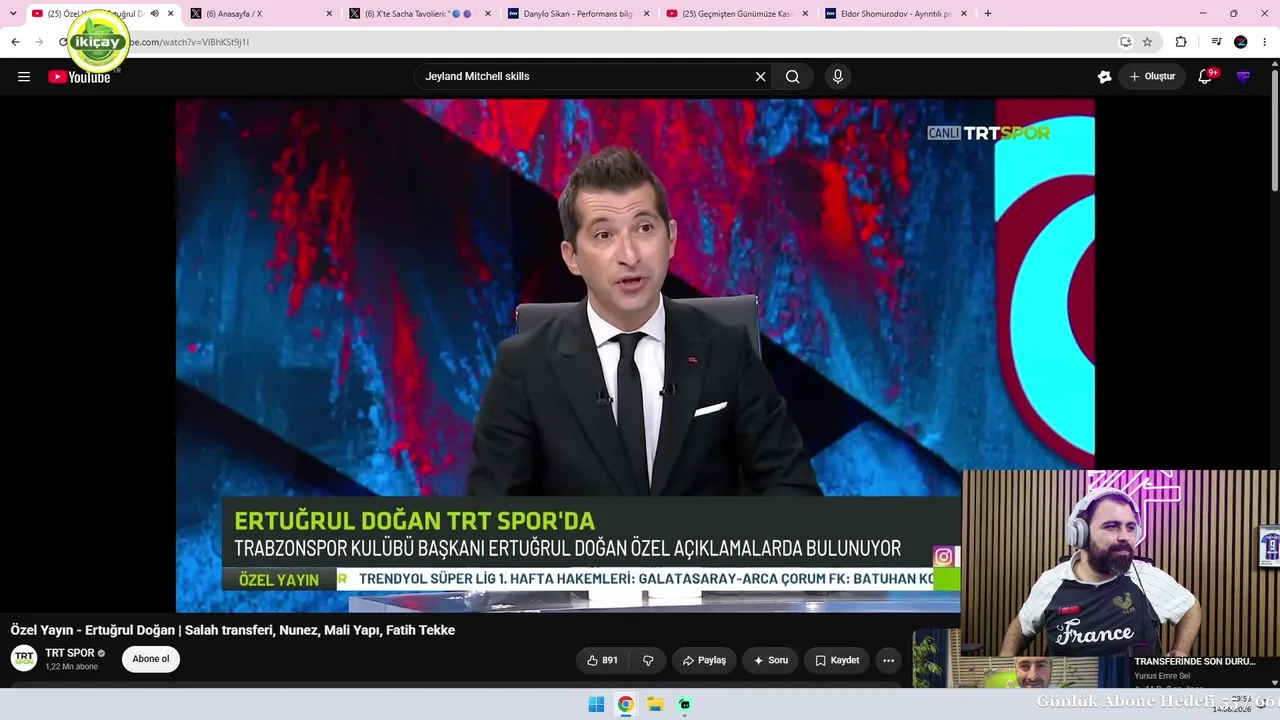Click the video player frame

tap(635, 355)
